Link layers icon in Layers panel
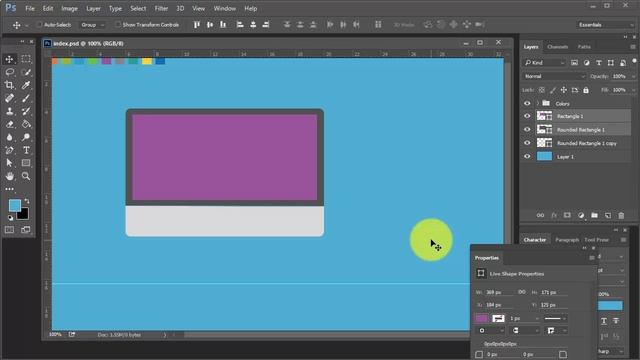 (x=540, y=215)
